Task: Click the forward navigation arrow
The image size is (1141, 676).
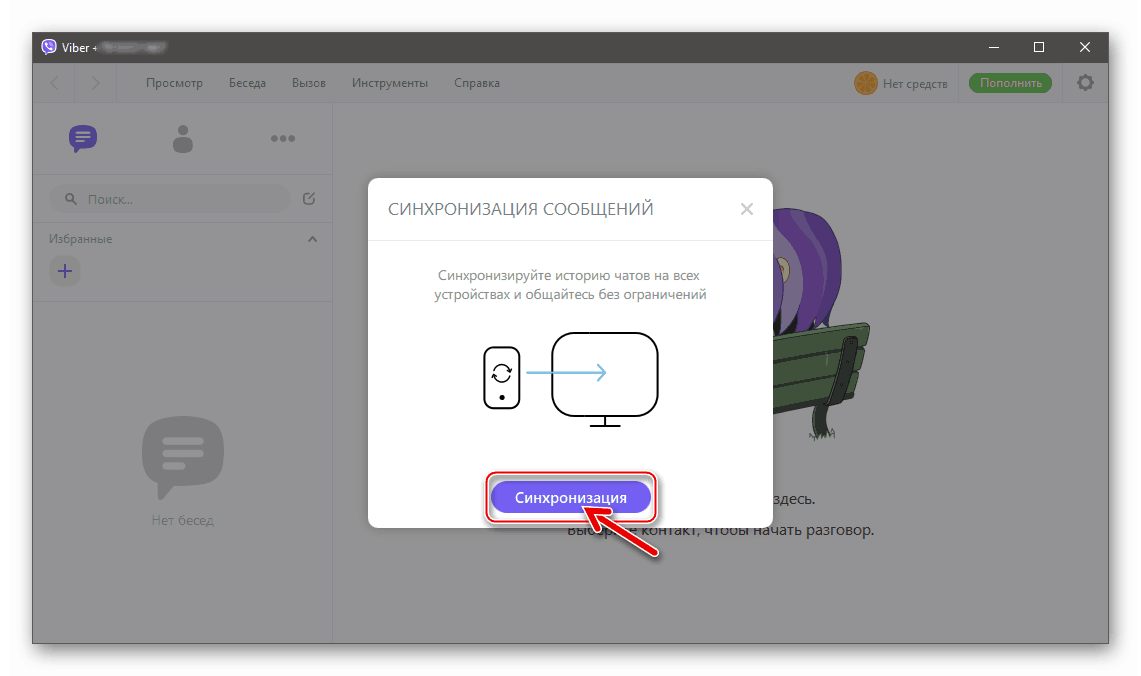Action: tap(95, 83)
